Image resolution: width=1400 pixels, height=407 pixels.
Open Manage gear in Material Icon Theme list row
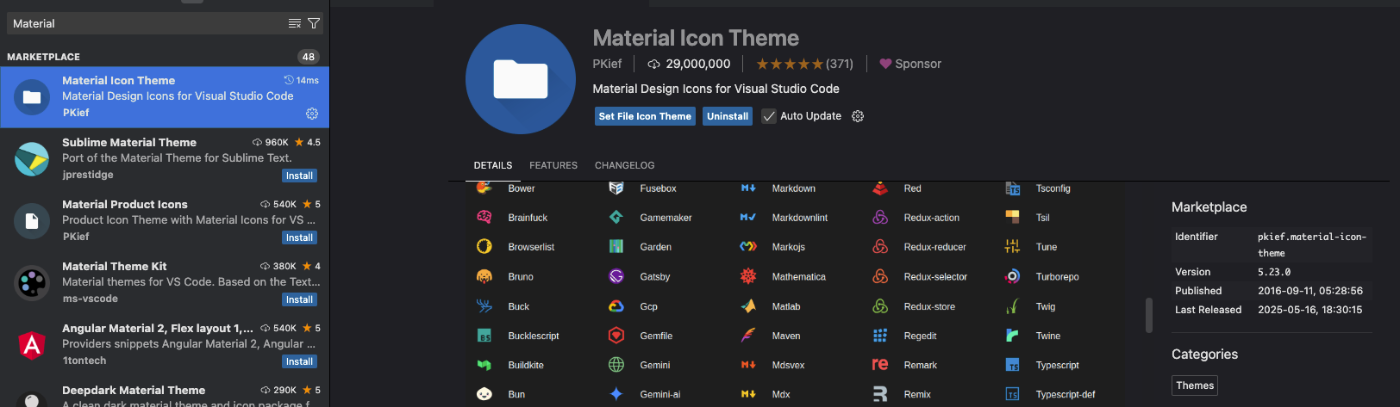pos(311,113)
